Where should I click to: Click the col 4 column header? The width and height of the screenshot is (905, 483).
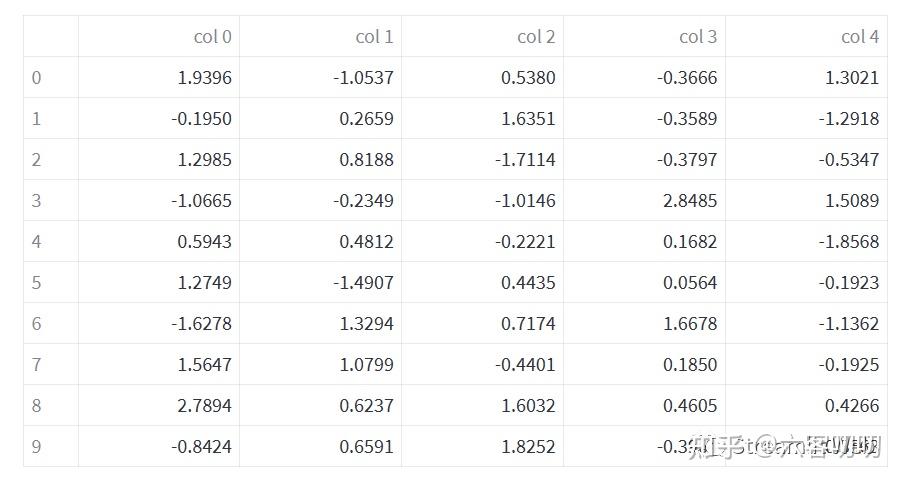click(x=859, y=37)
